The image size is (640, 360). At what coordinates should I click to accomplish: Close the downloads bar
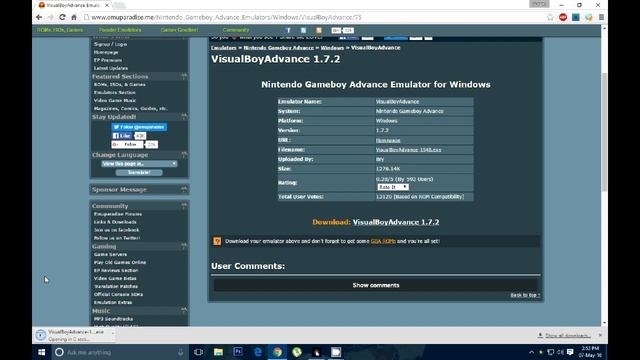point(600,335)
